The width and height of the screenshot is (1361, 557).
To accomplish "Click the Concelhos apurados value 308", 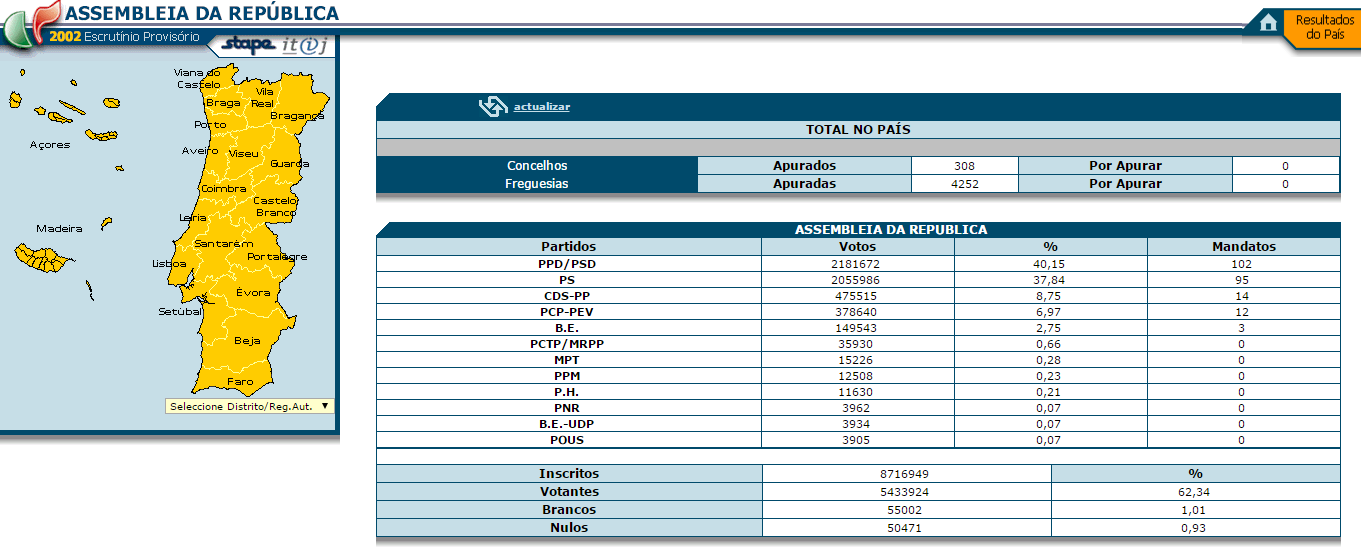I will [x=965, y=166].
